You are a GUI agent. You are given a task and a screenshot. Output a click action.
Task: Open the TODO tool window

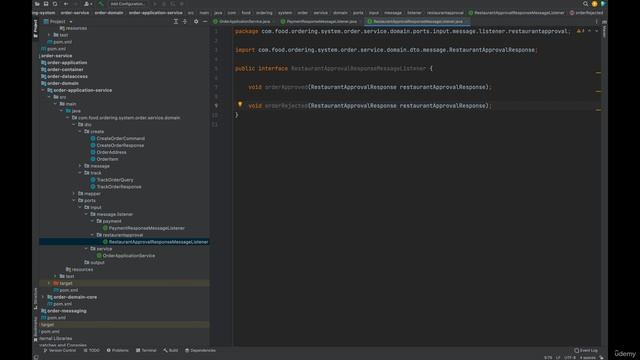tap(91, 350)
